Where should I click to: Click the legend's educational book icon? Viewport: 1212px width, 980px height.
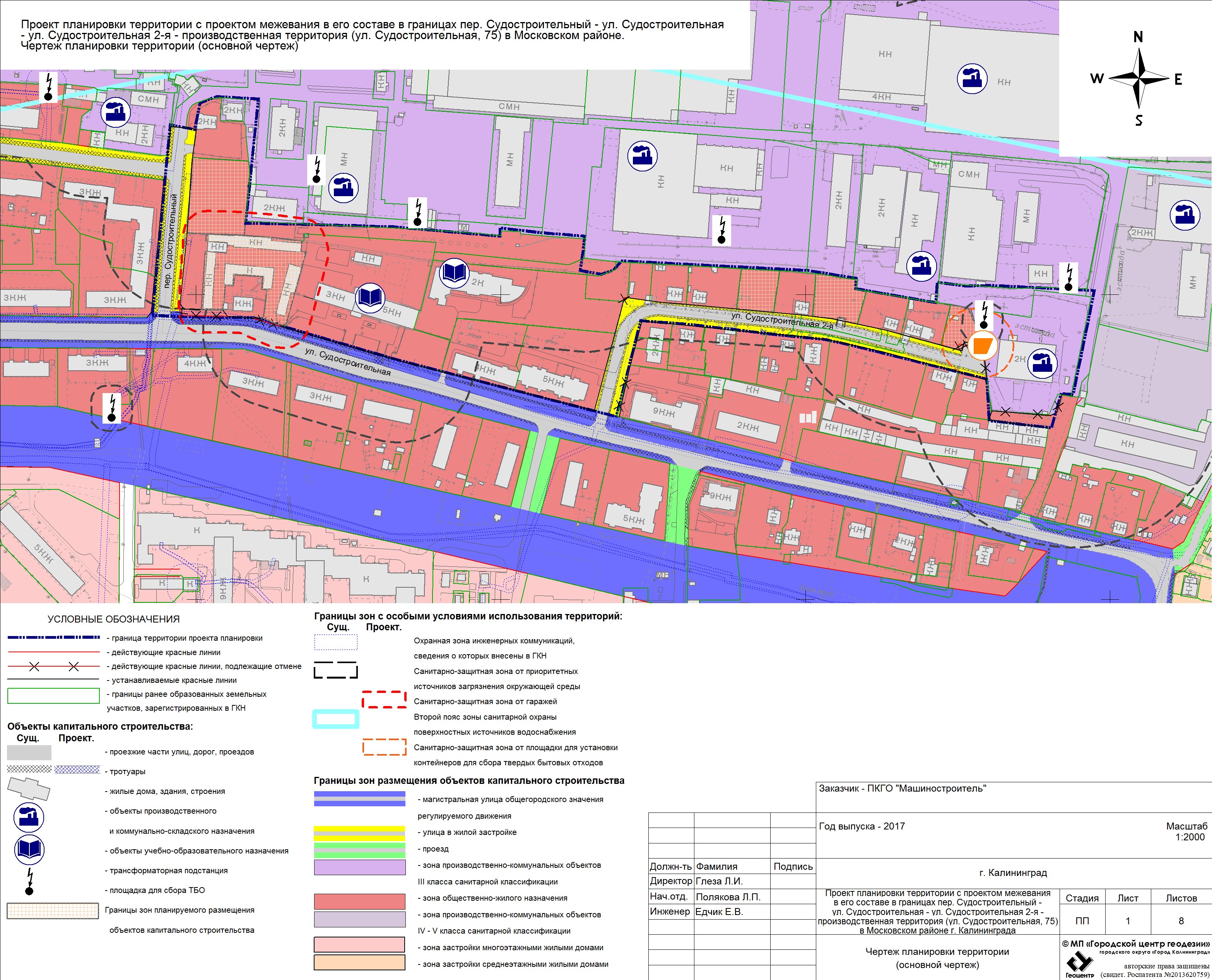tap(29, 849)
